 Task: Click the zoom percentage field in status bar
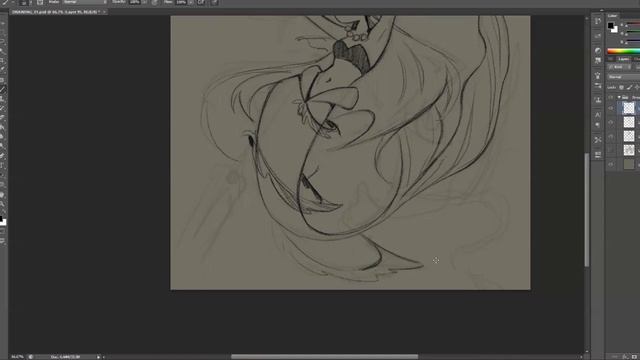(17, 357)
